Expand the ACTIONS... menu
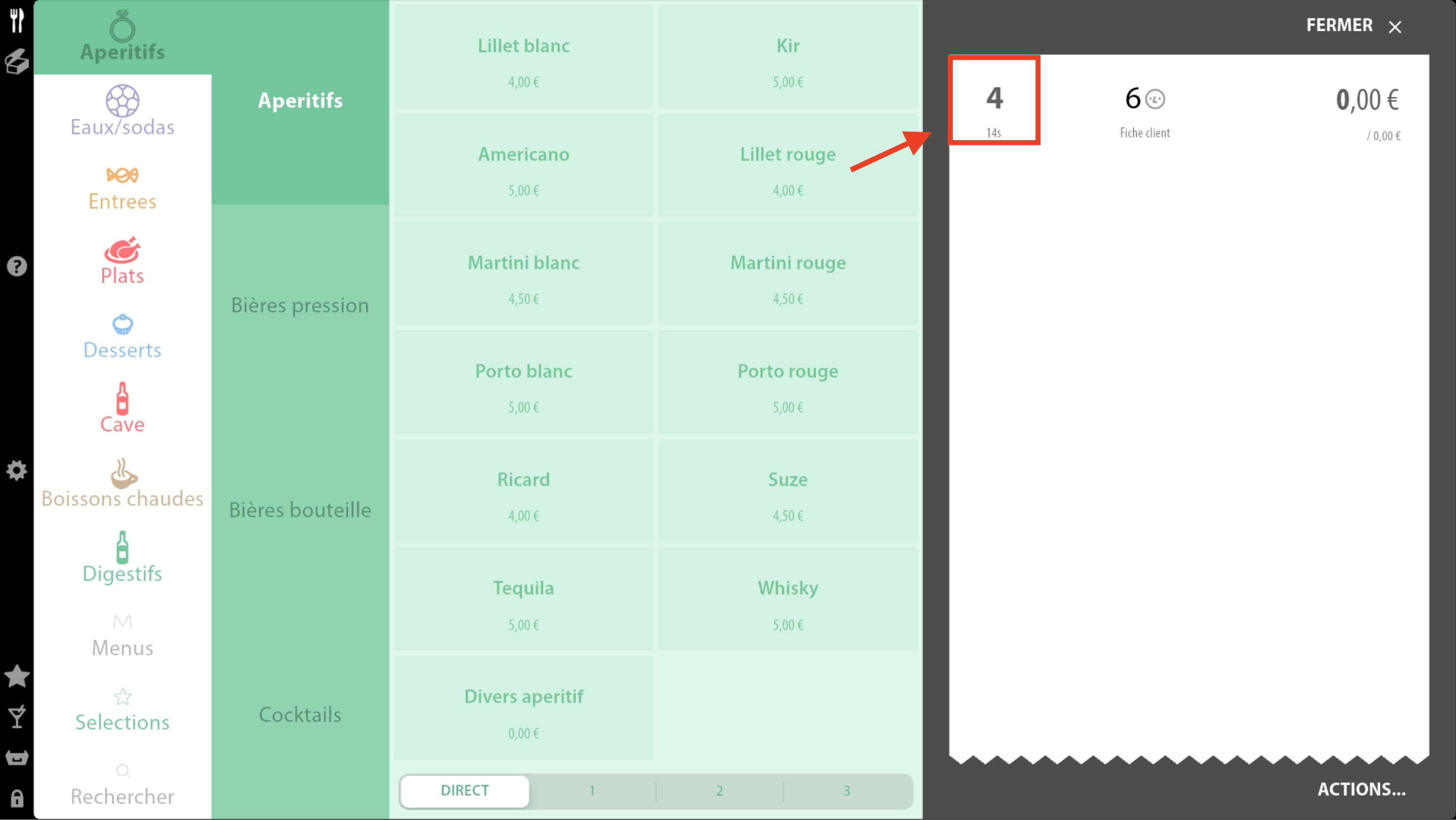 (1361, 789)
